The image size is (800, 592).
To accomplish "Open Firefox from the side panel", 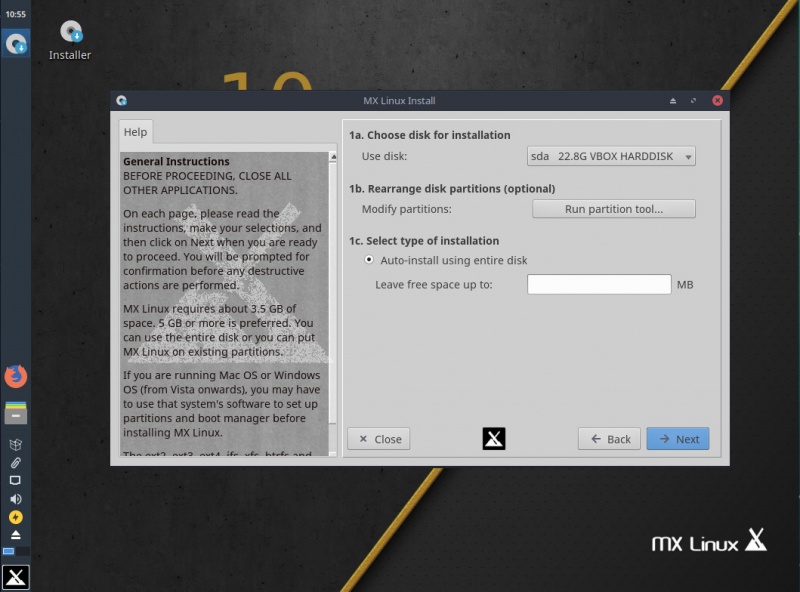I will 14,374.
